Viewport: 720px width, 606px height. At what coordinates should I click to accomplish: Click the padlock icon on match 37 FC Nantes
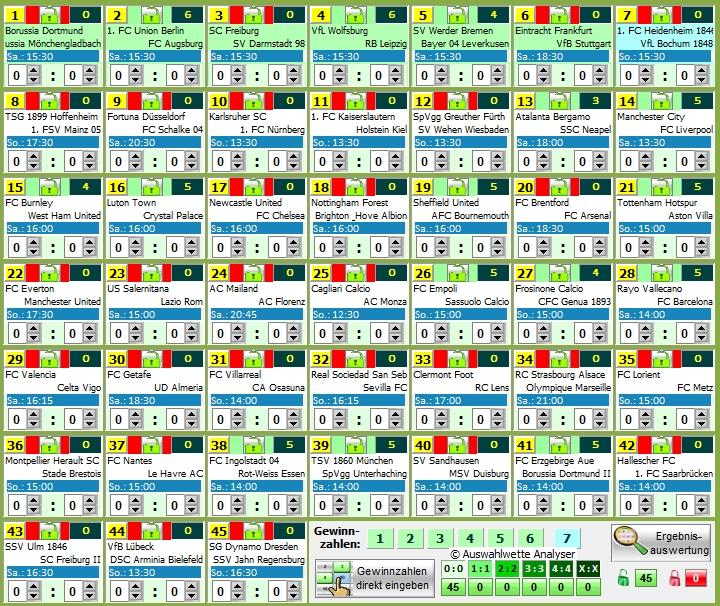[x=151, y=445]
